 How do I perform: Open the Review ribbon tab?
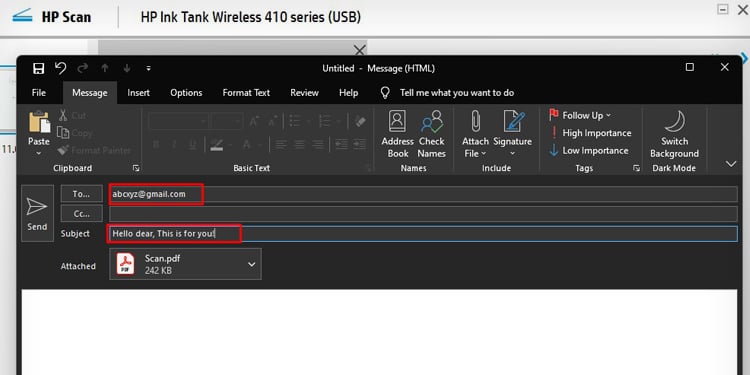(304, 93)
